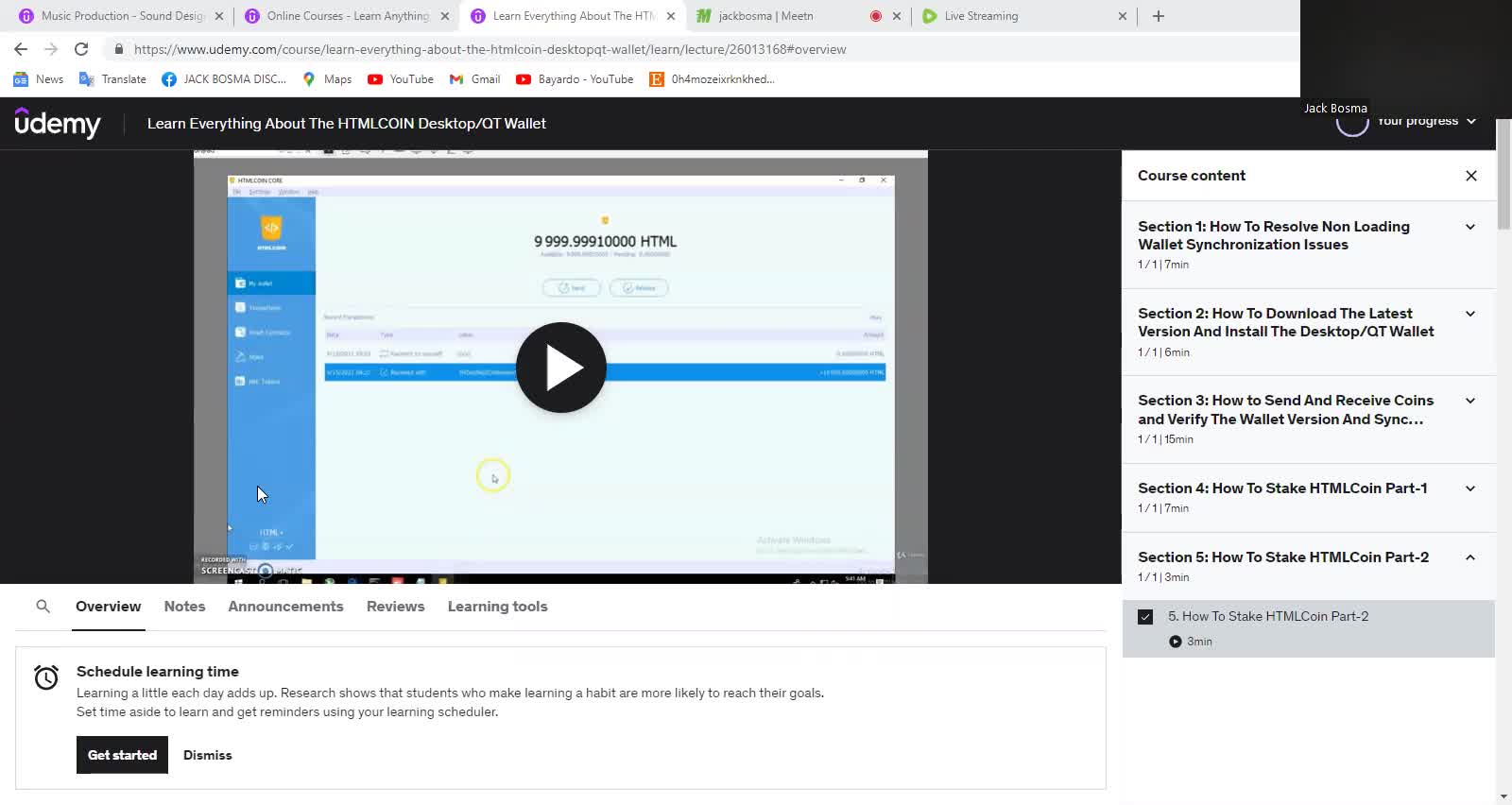
Task: Open Gmail bookmark
Action: pyautogui.click(x=474, y=79)
